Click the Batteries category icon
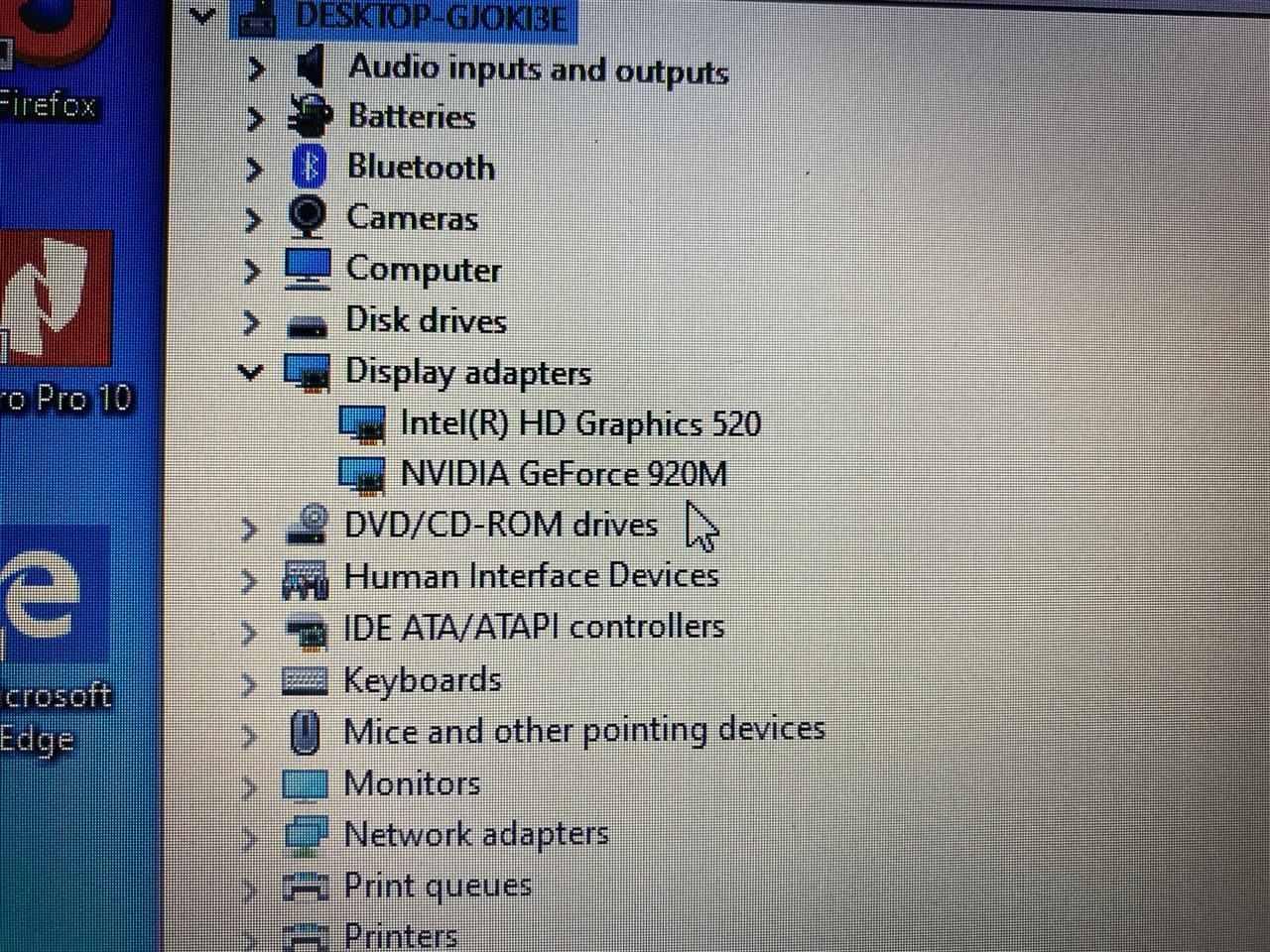1270x952 pixels. coord(309,115)
